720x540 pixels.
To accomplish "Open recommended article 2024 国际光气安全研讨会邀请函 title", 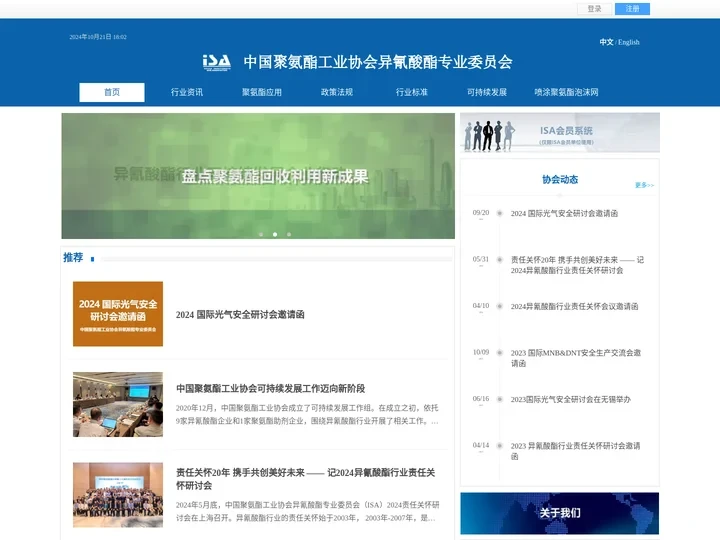I will click(240, 315).
